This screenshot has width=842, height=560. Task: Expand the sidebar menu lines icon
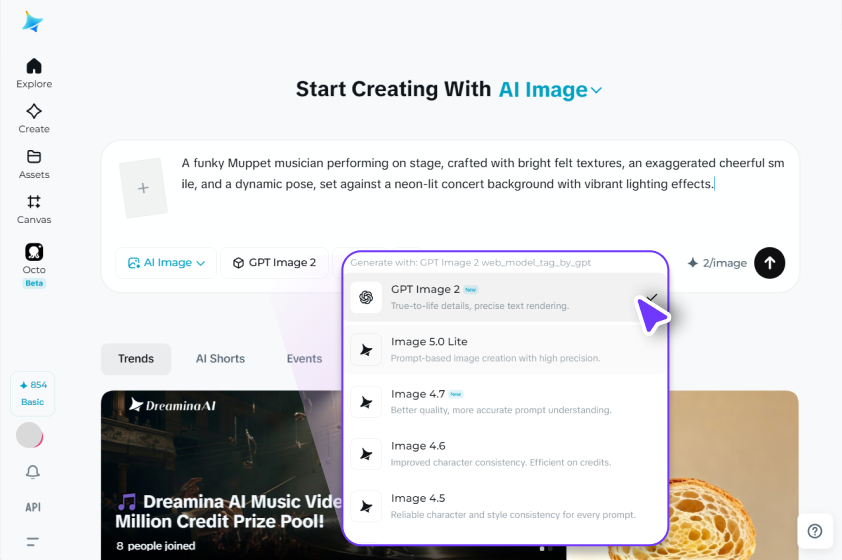tap(33, 542)
